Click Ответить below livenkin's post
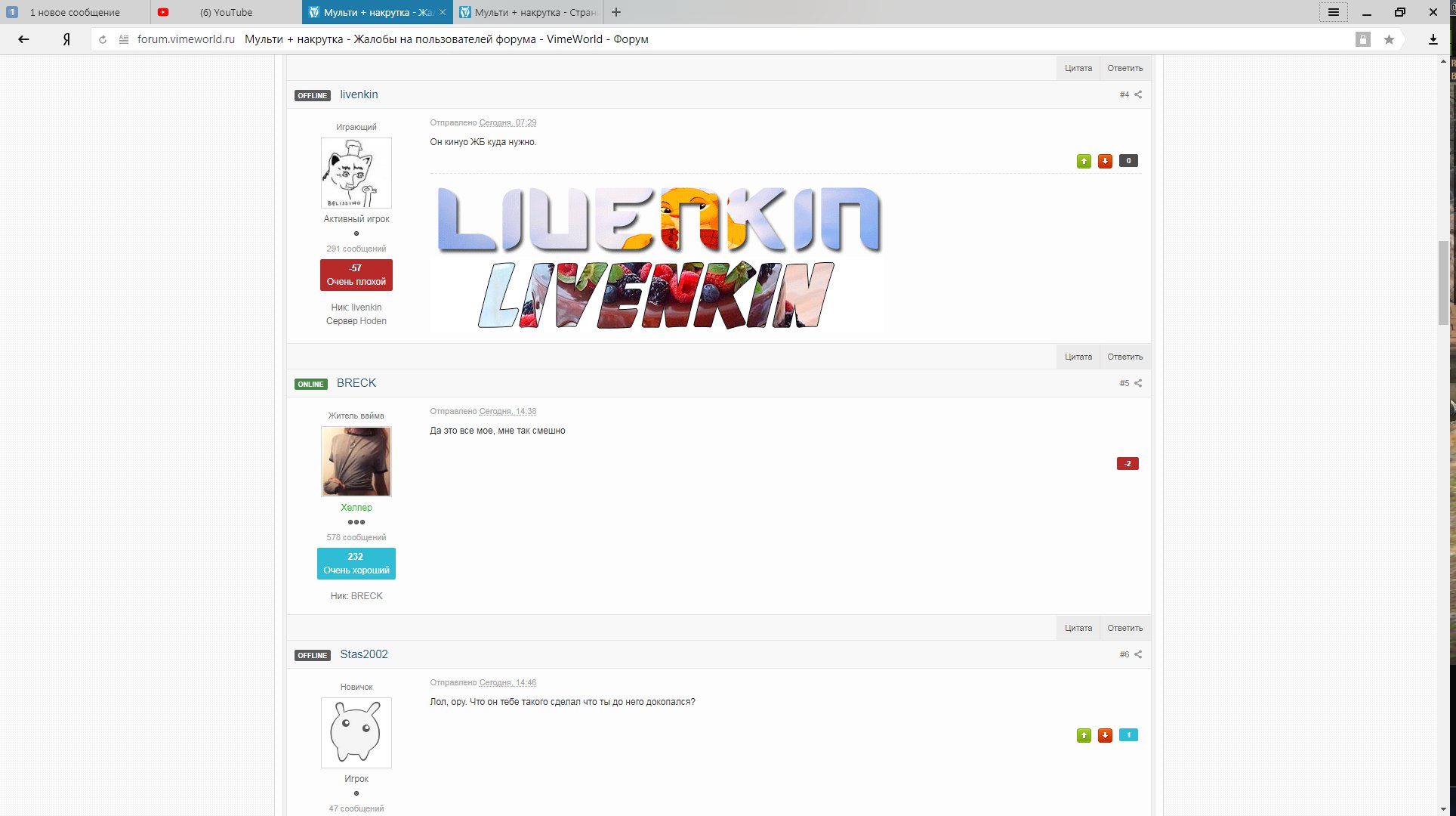 pos(1125,357)
